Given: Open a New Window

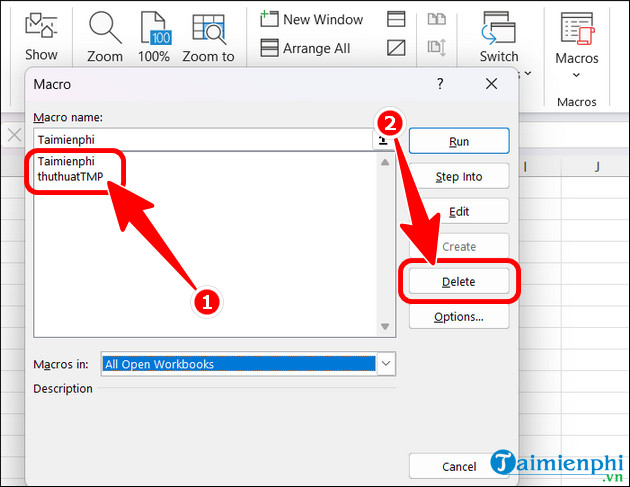Looking at the screenshot, I should point(311,19).
